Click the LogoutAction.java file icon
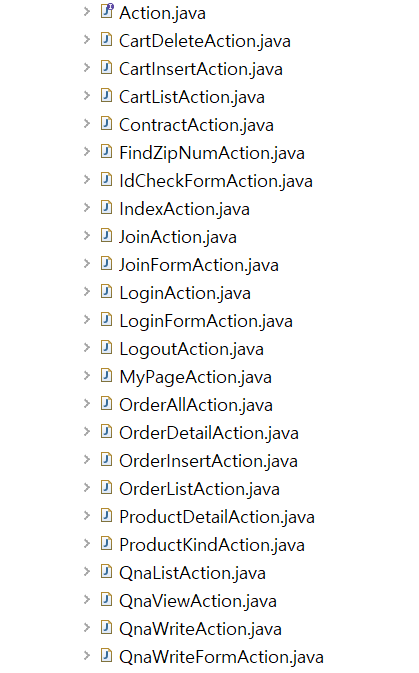Screen dimensions: 419x673 (x=106, y=347)
